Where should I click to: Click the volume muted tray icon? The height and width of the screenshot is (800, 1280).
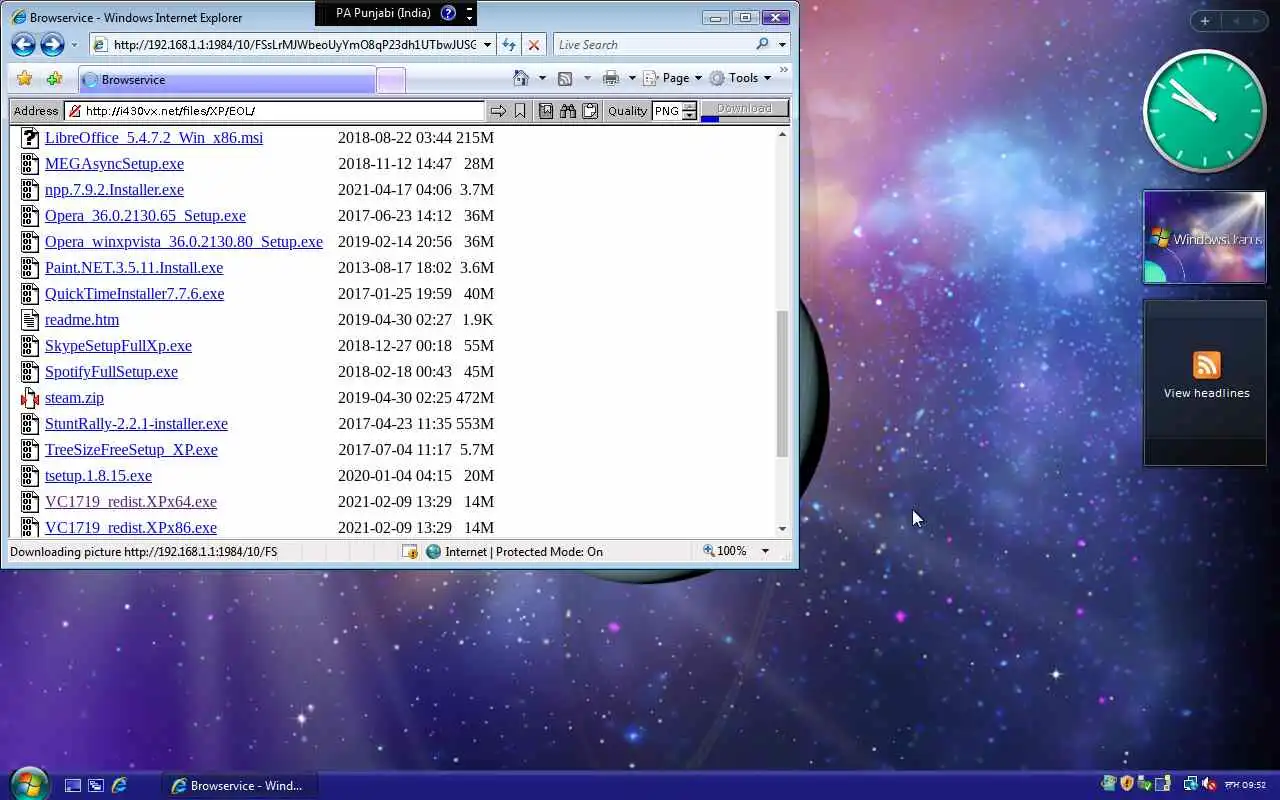point(1208,785)
